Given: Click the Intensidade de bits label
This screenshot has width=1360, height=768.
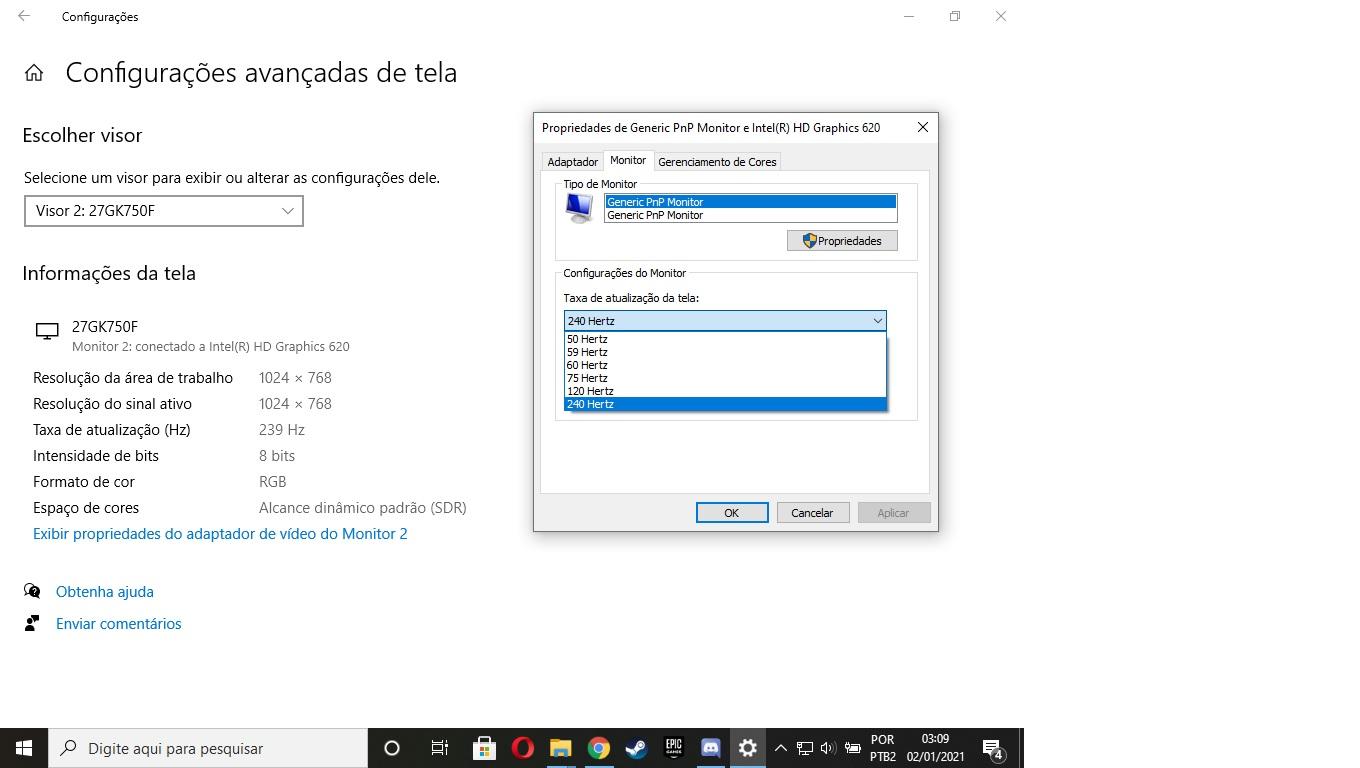Looking at the screenshot, I should (x=96, y=456).
